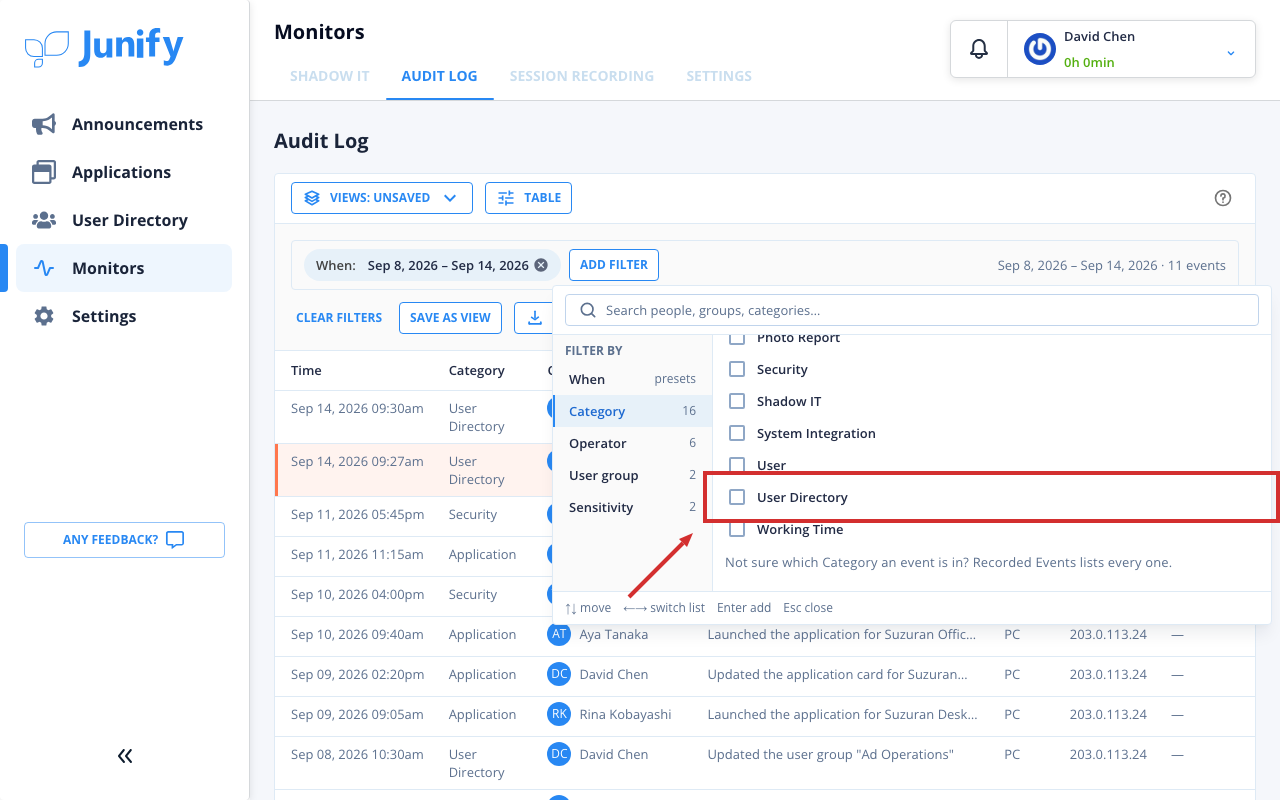Viewport: 1280px width, 800px height.
Task: Select the When filter option
Action: tap(632, 379)
